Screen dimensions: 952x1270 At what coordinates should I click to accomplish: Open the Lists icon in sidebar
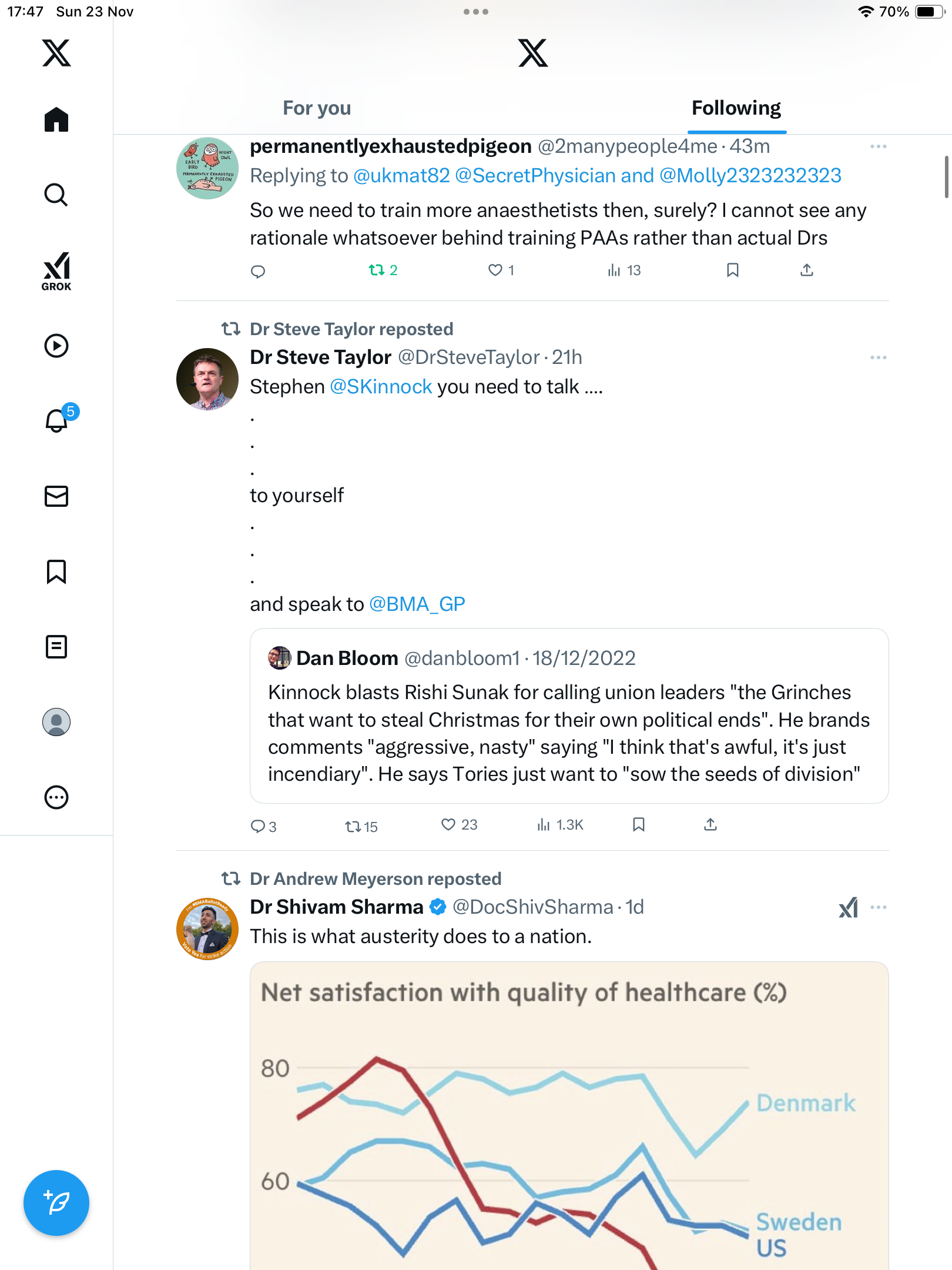(56, 647)
